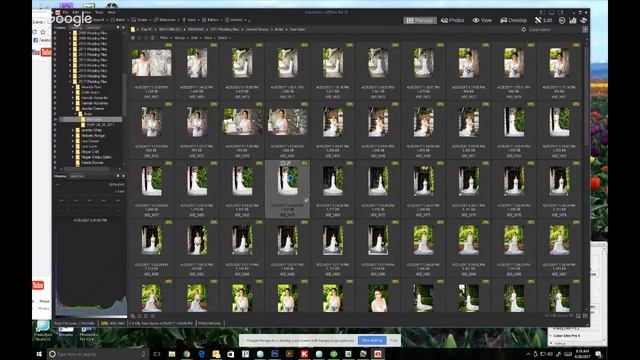Click the folder icon in the path bar
The height and width of the screenshot is (360, 640).
click(133, 29)
